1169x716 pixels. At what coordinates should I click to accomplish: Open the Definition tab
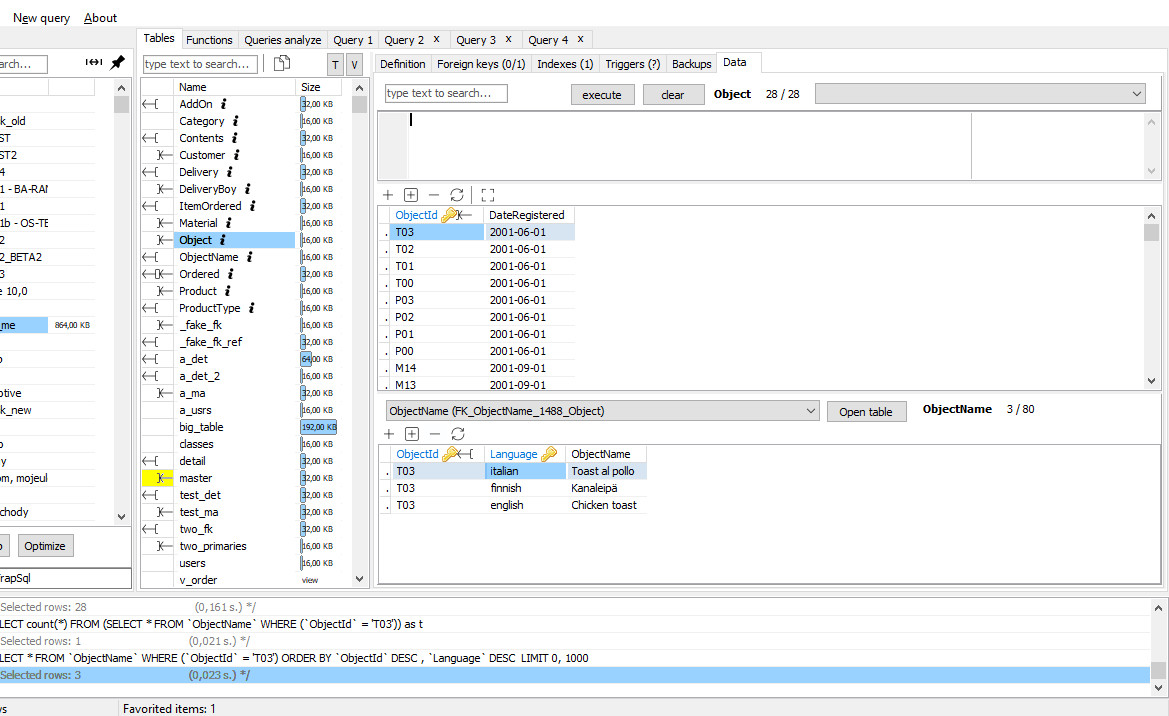(403, 64)
